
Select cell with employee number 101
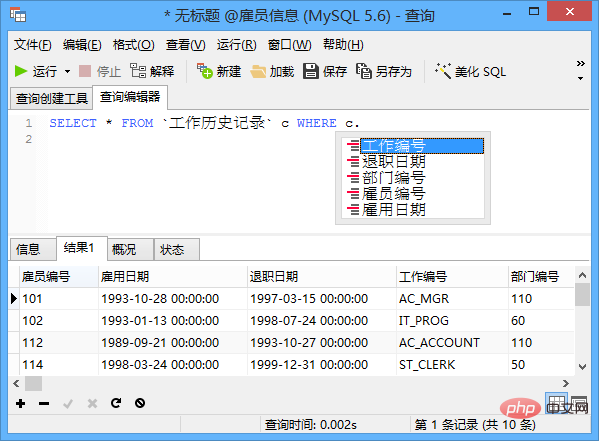point(59,298)
